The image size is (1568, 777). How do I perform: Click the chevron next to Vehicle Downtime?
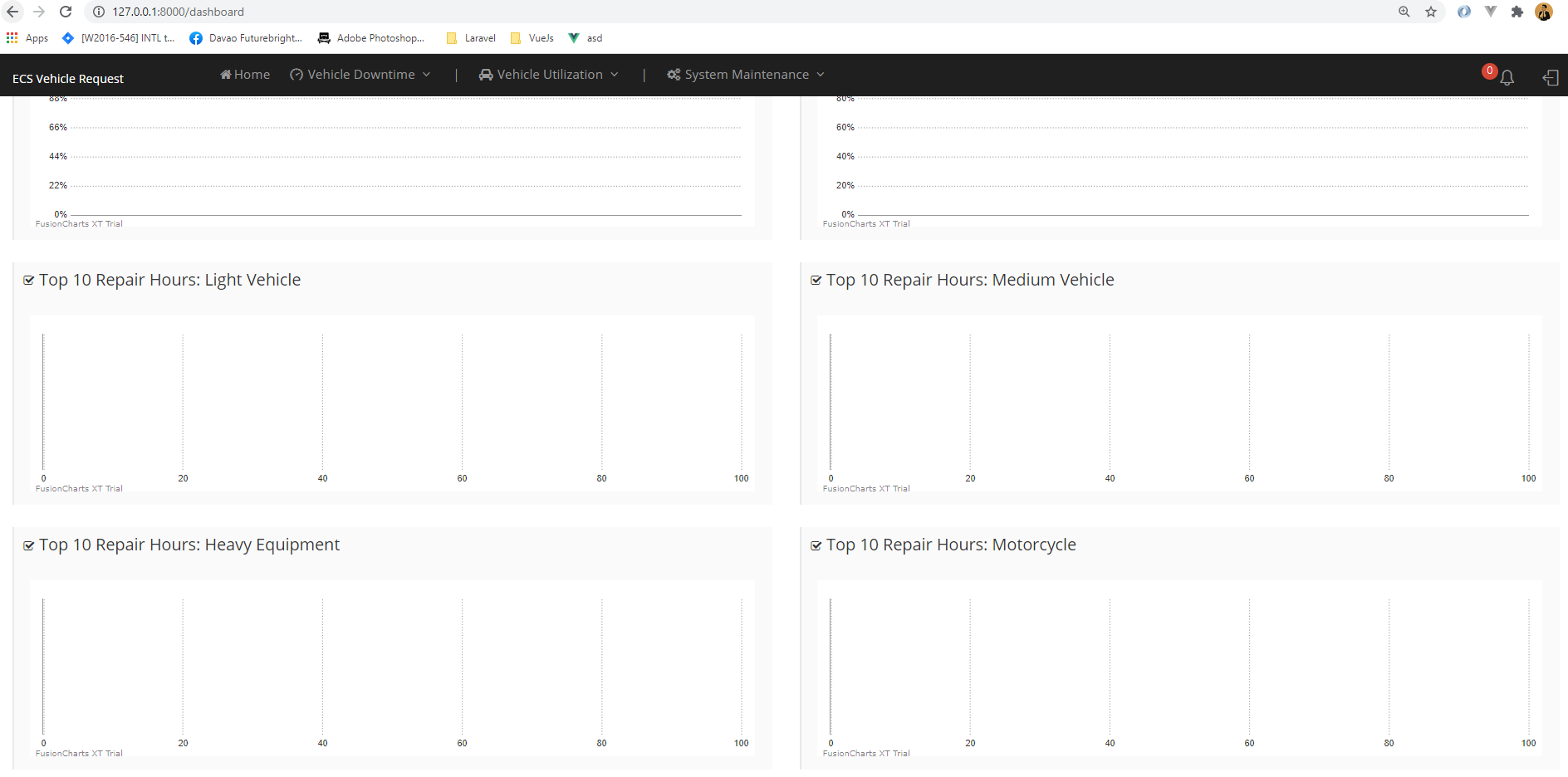pyautogui.click(x=426, y=75)
